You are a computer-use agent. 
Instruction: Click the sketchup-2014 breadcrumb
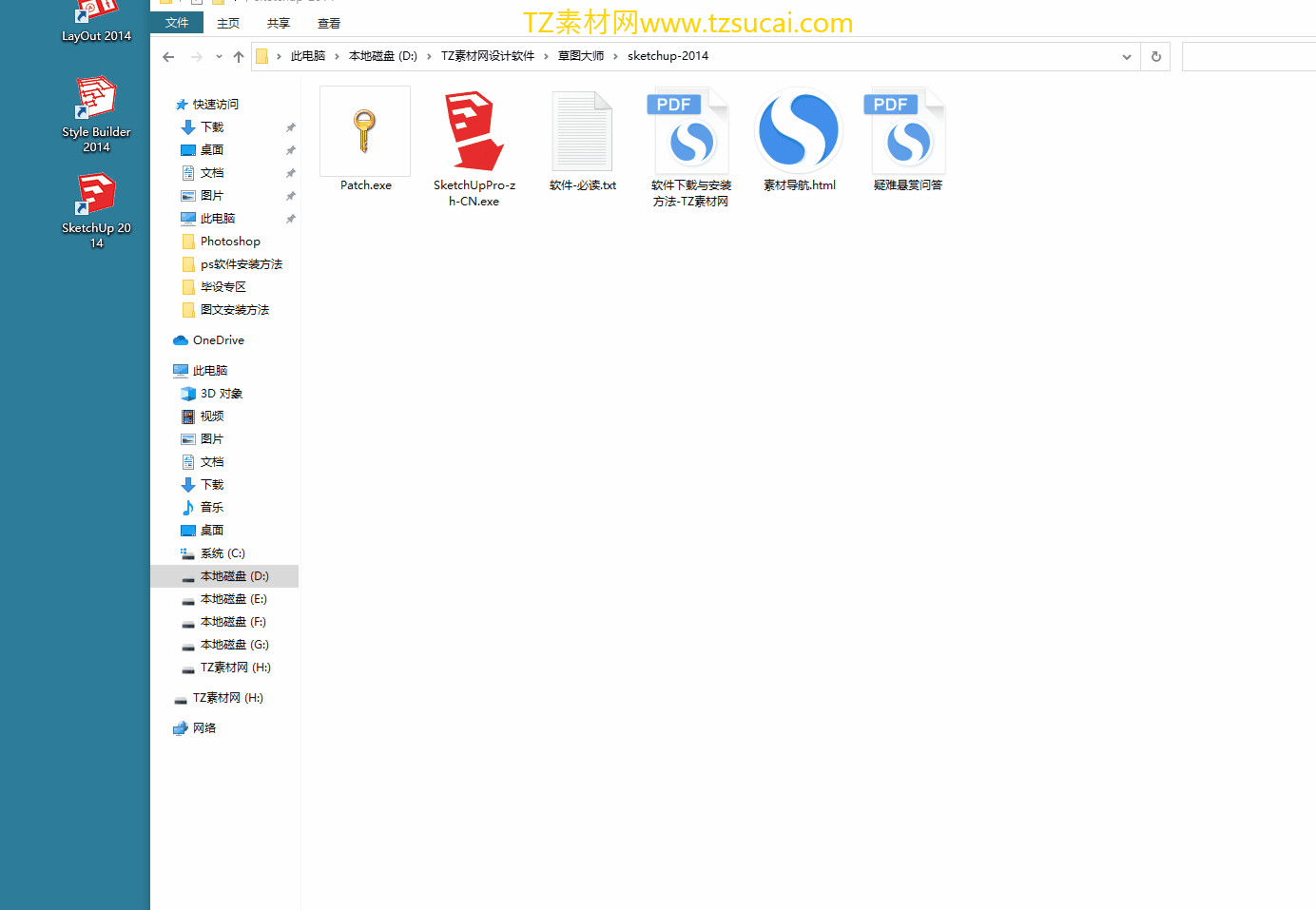coord(668,56)
